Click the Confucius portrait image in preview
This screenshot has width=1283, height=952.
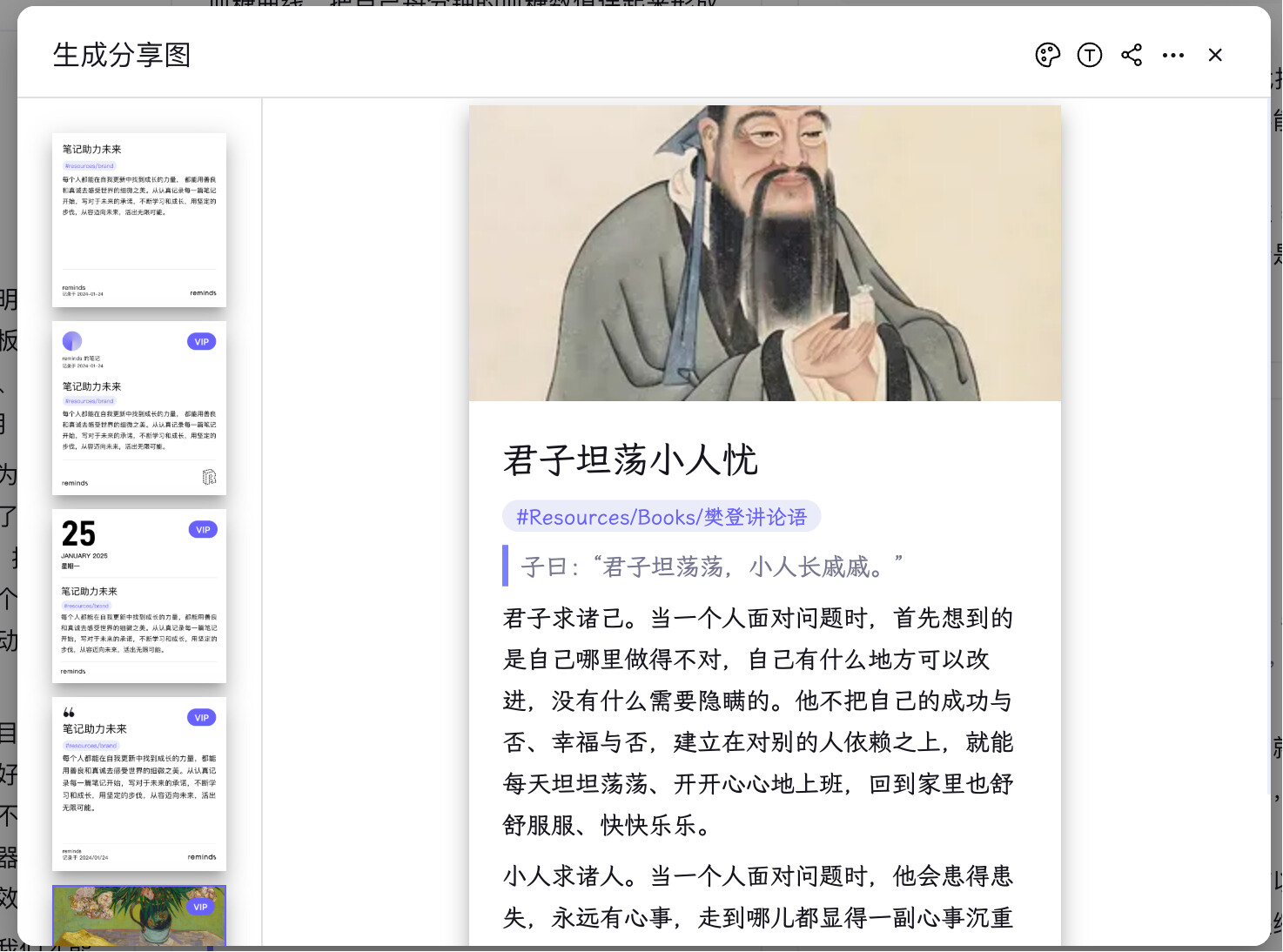tap(765, 253)
